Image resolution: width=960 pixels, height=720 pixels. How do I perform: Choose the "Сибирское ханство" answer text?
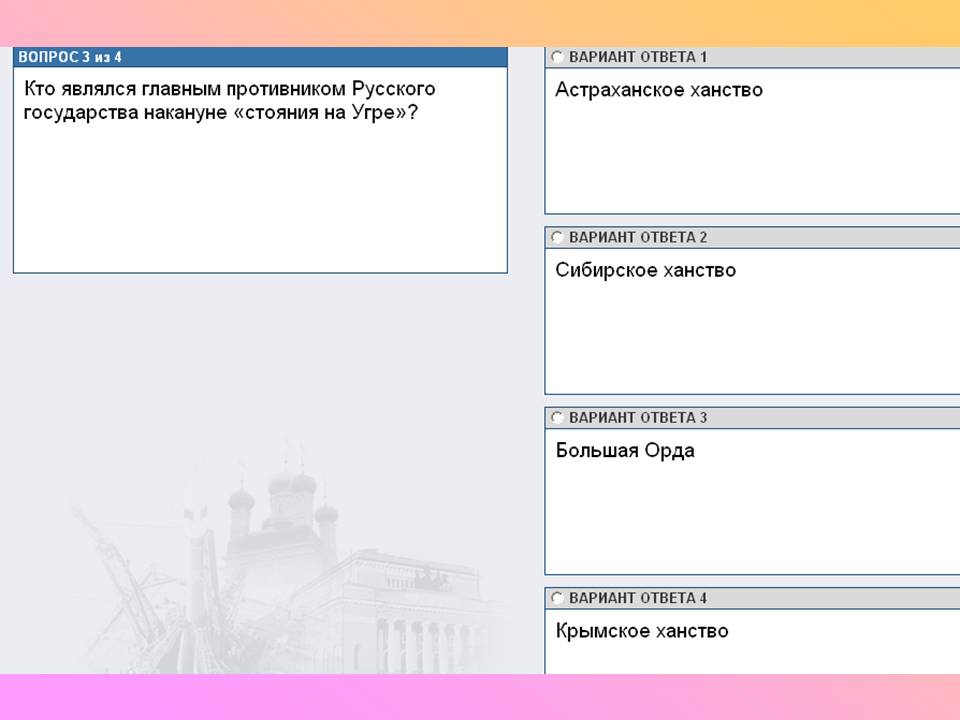pyautogui.click(x=645, y=270)
